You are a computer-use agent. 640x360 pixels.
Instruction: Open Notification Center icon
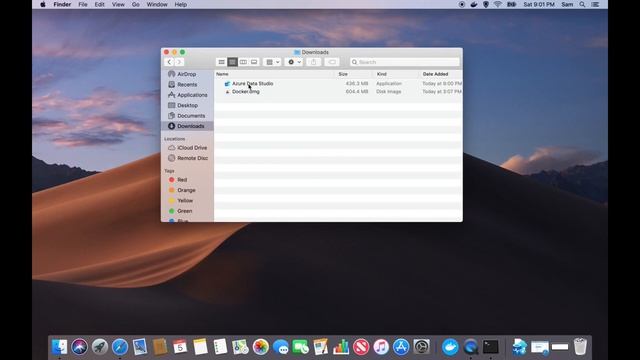(x=595, y=4)
